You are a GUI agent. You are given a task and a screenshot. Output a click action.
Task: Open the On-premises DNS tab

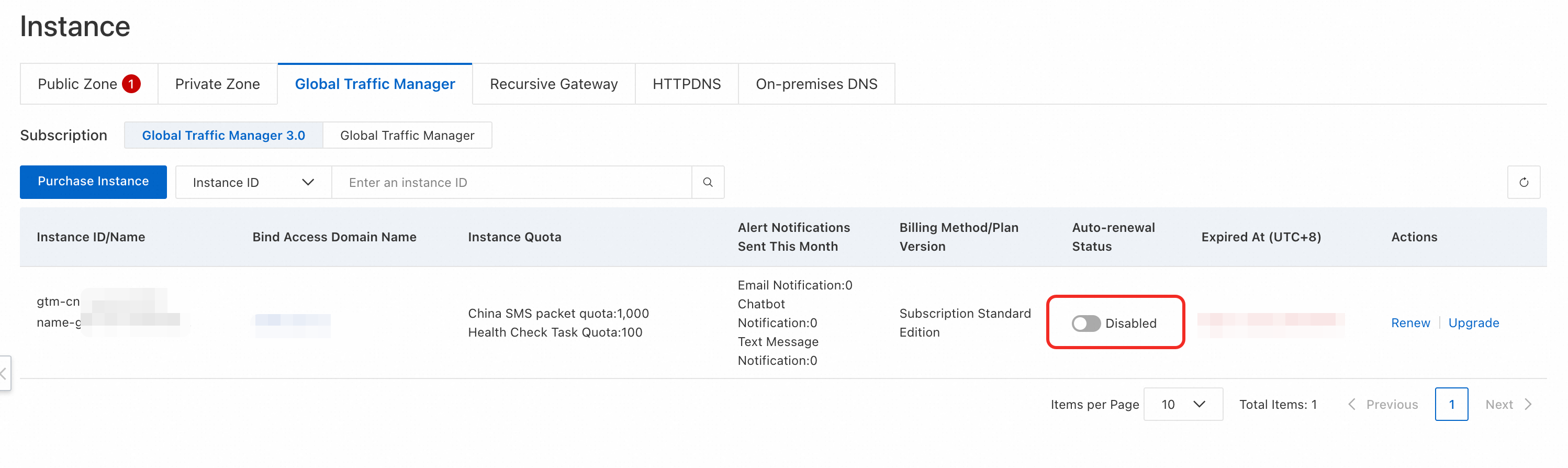816,84
